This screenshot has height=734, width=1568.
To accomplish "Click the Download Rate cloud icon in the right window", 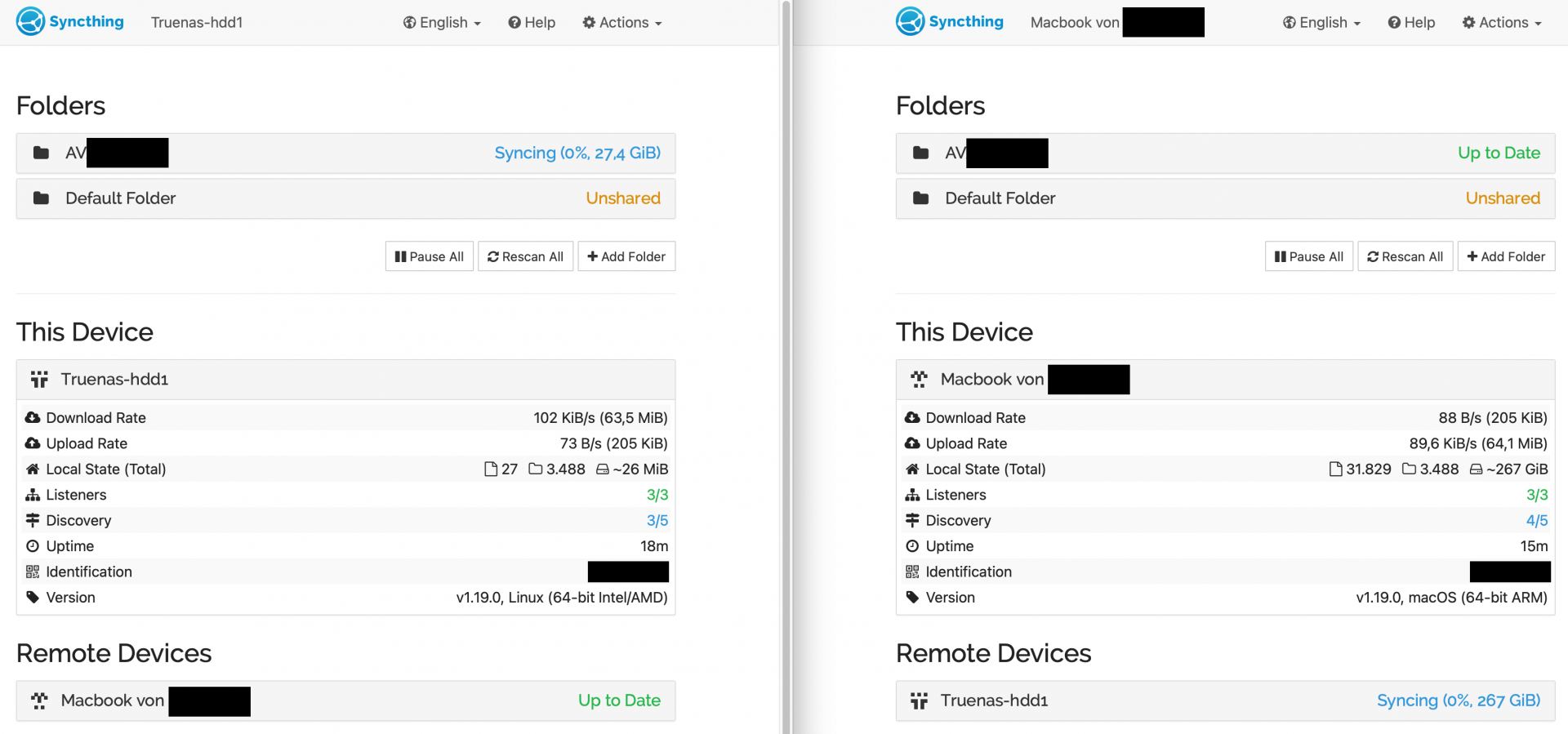I will pyautogui.click(x=912, y=418).
